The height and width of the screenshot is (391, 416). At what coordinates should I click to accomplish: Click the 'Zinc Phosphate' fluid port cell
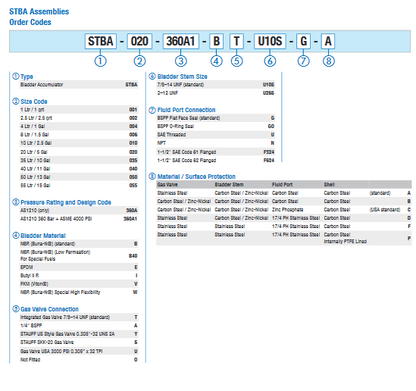(287, 210)
